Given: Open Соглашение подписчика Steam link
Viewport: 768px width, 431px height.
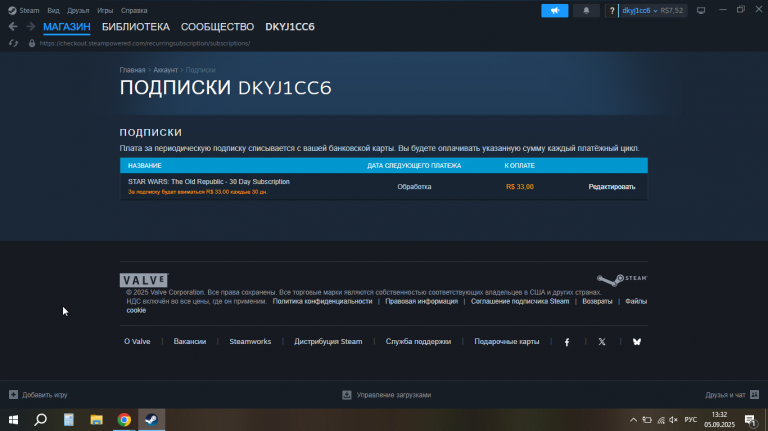Looking at the screenshot, I should [x=520, y=301].
